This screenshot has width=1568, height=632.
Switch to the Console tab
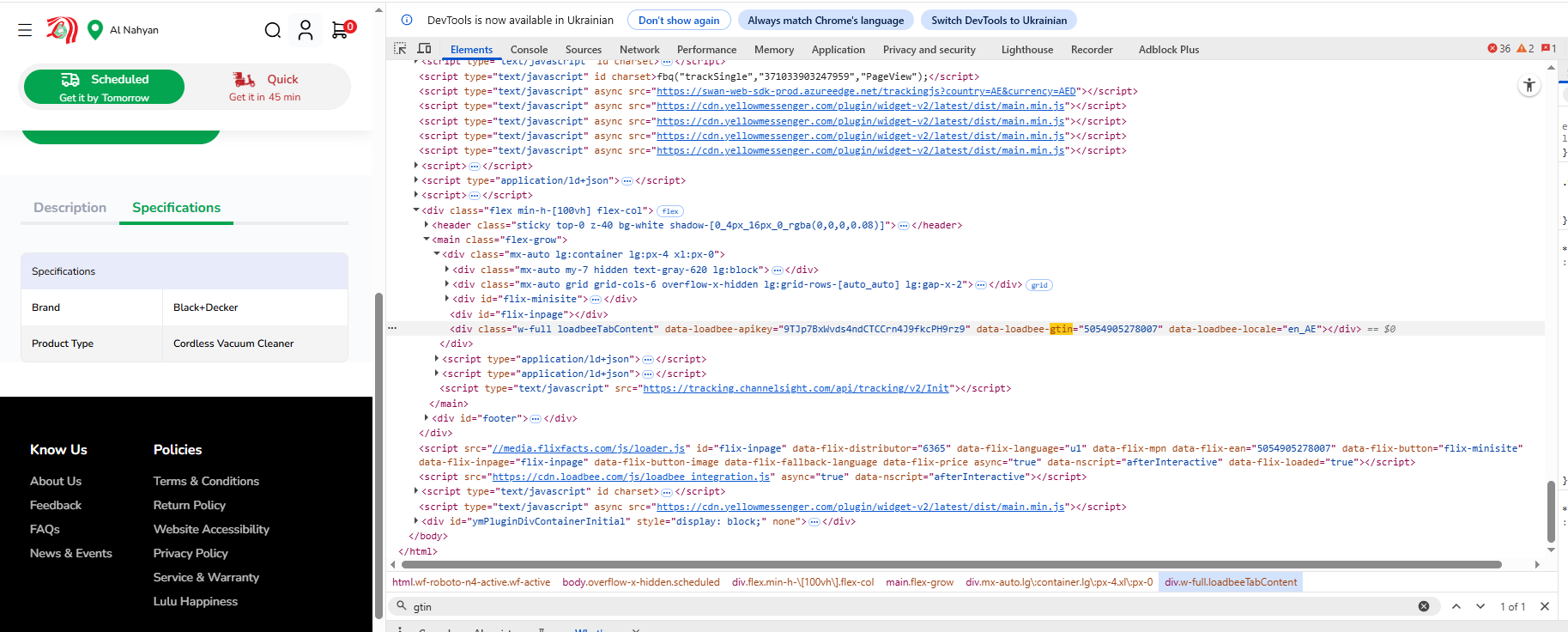pos(529,50)
